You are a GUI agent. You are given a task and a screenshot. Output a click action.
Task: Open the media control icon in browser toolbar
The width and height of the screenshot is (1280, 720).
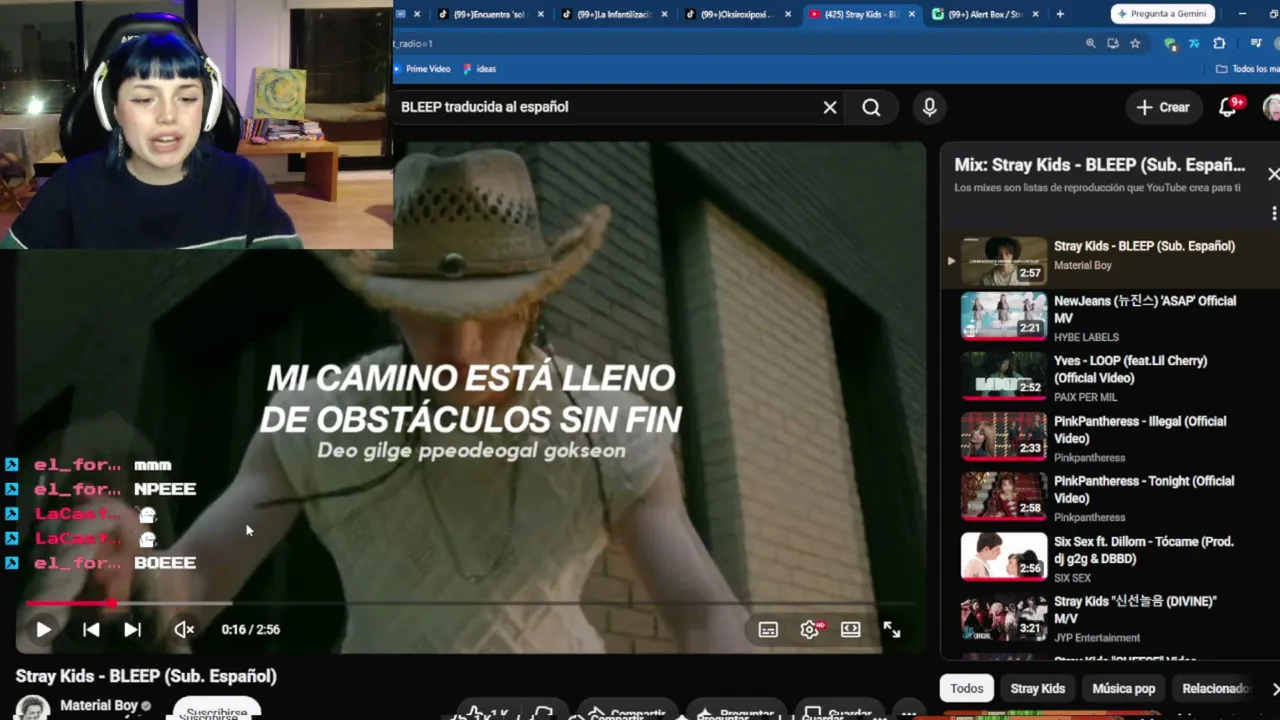pos(1256,44)
